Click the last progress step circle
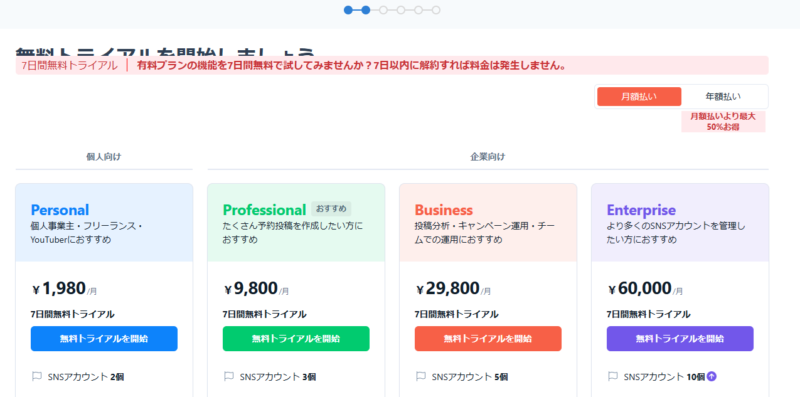This screenshot has width=800, height=397. click(x=436, y=10)
